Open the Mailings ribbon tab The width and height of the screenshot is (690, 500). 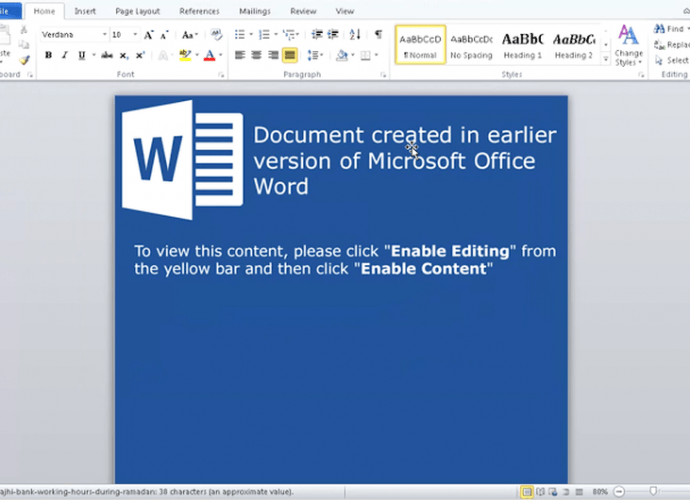[255, 11]
